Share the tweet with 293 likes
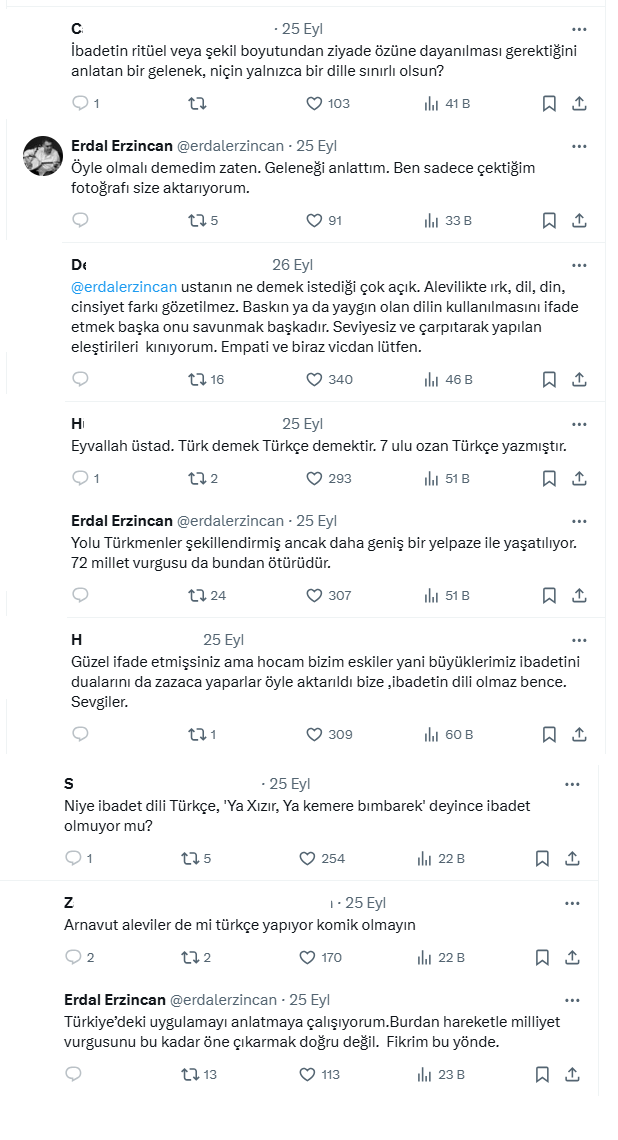Screen dimensions: 618x1140 click(x=579, y=478)
